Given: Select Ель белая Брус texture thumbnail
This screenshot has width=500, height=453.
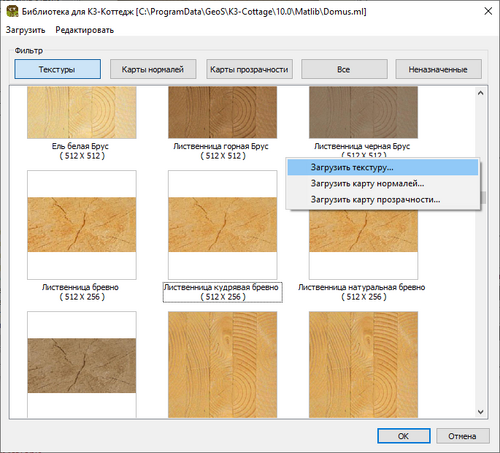Looking at the screenshot, I should pos(82,112).
